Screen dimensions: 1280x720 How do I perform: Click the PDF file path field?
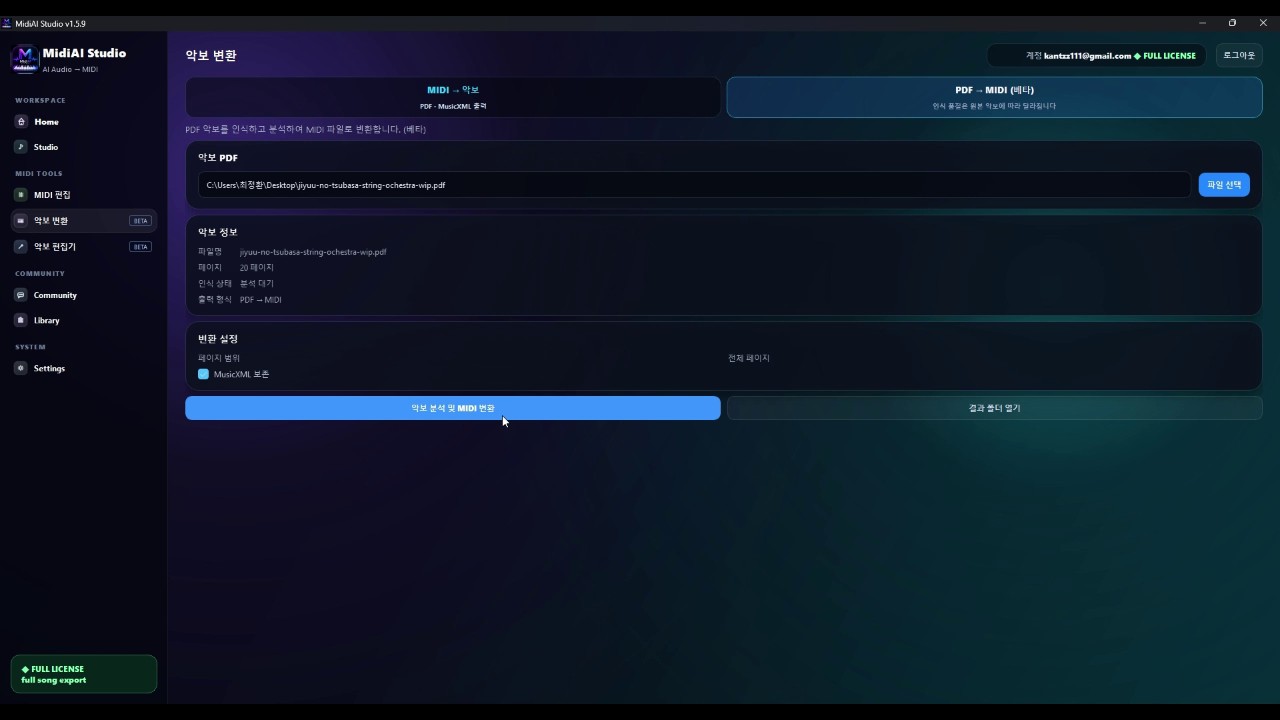(x=694, y=185)
